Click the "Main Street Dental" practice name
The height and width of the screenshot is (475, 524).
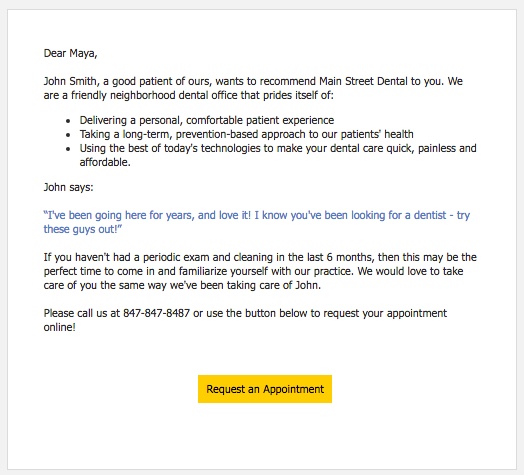tap(363, 81)
